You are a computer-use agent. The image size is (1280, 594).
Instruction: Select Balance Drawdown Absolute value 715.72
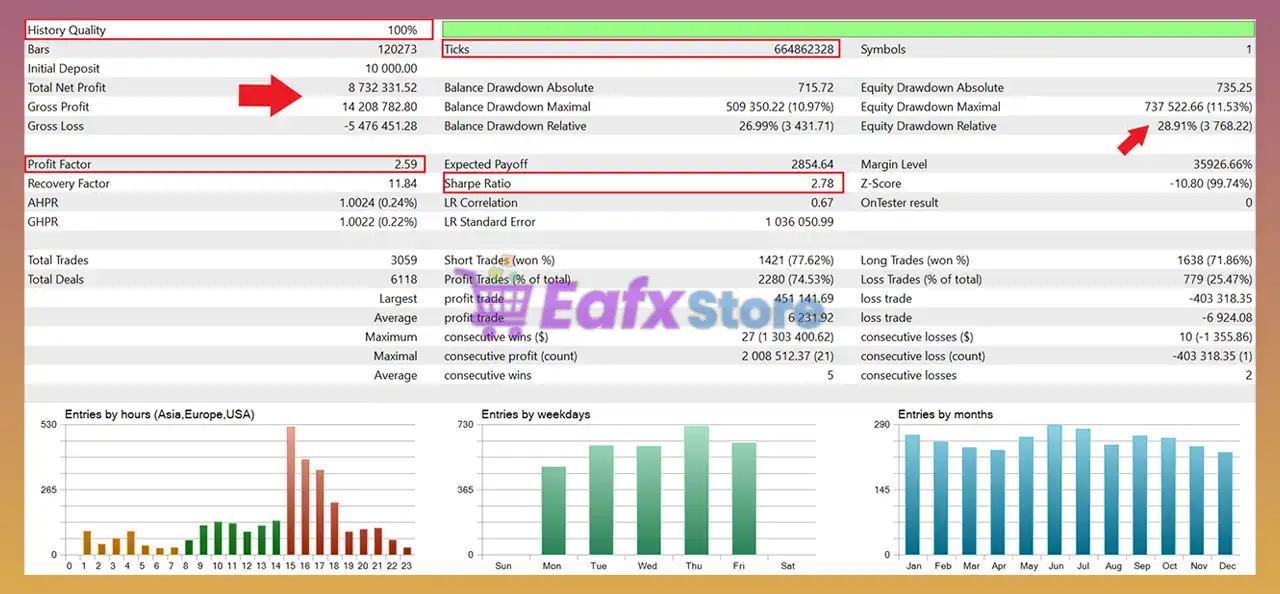[816, 88]
